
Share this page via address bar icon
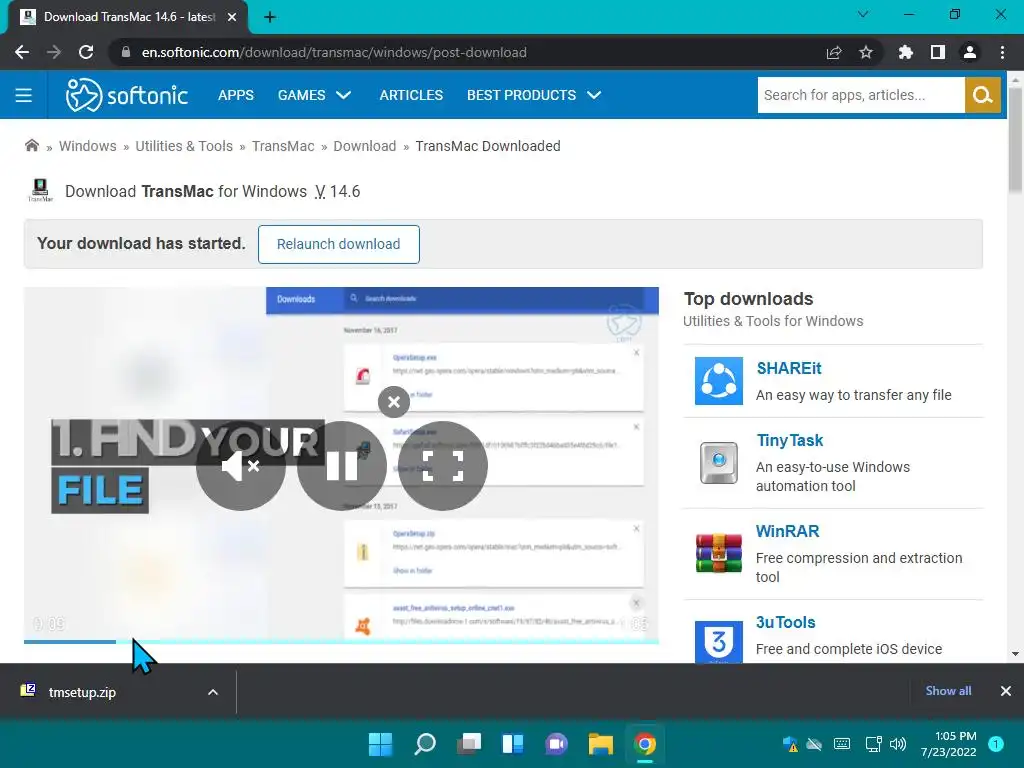point(834,52)
